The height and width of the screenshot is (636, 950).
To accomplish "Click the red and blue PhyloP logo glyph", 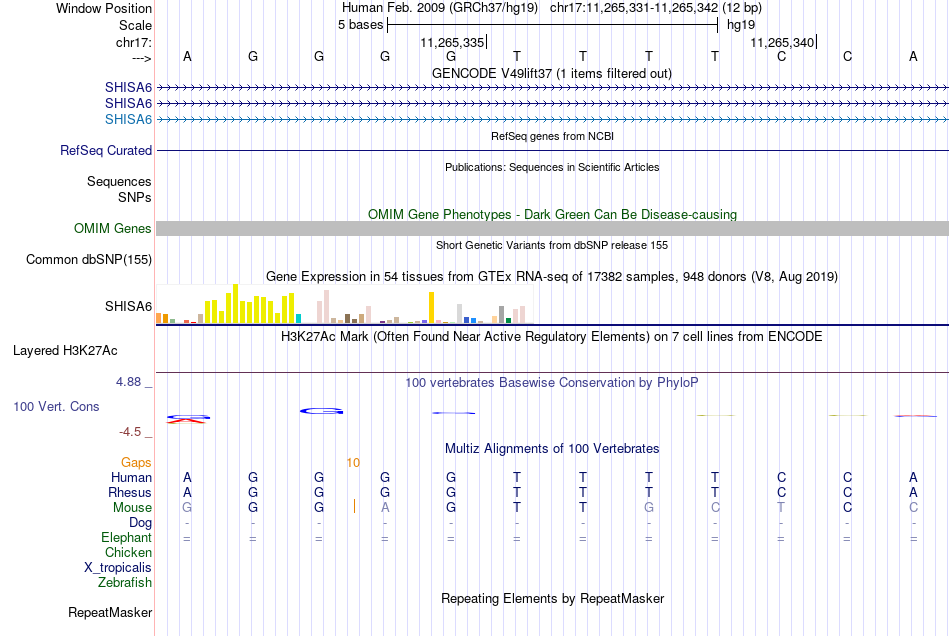I will (188, 419).
